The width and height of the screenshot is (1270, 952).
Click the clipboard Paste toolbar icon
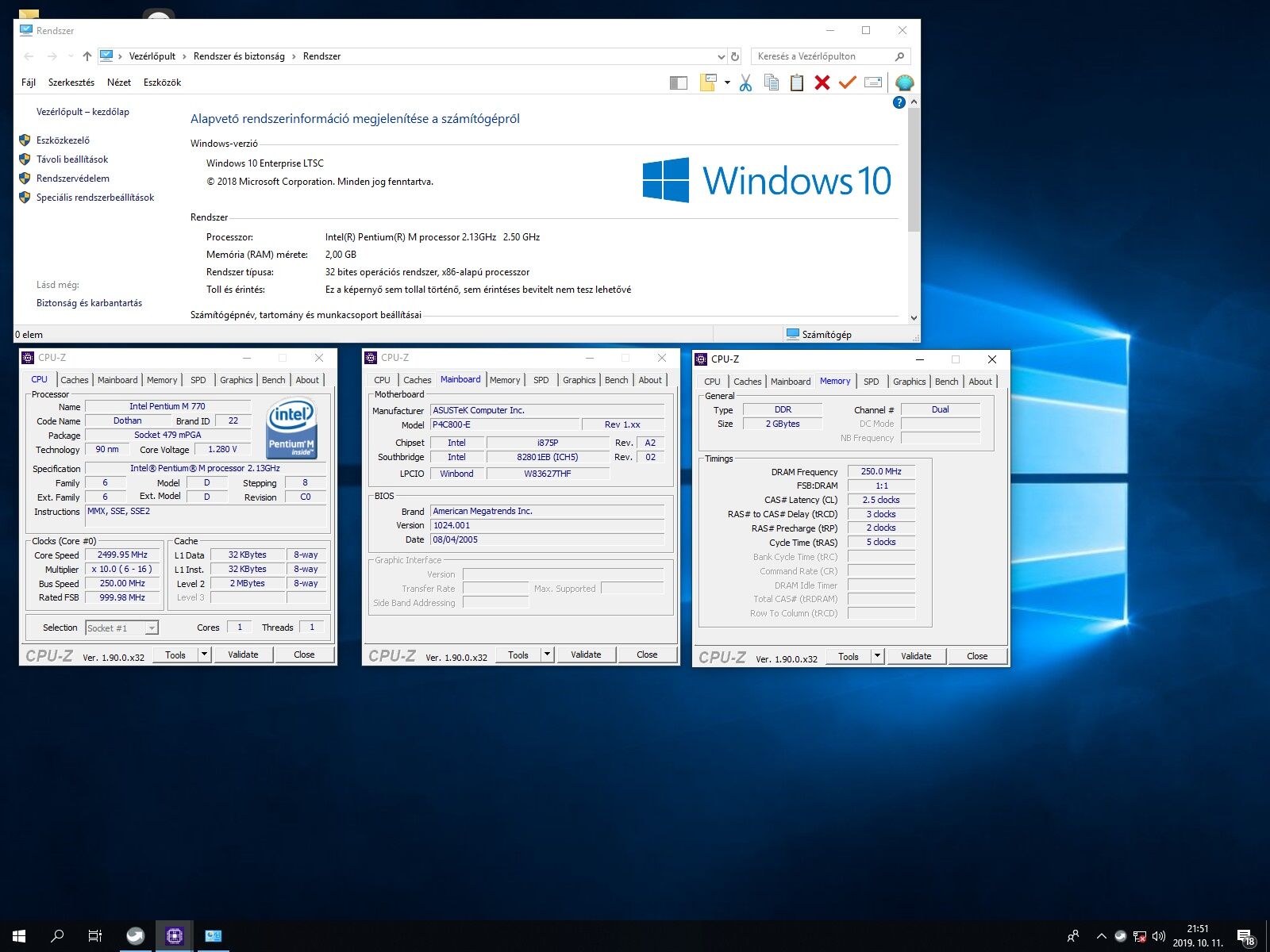point(797,83)
